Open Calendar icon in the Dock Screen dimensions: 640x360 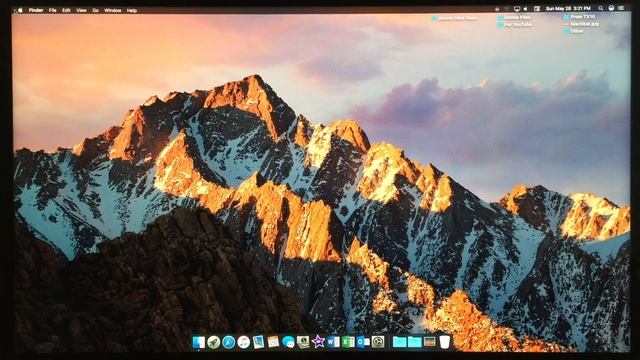click(273, 342)
